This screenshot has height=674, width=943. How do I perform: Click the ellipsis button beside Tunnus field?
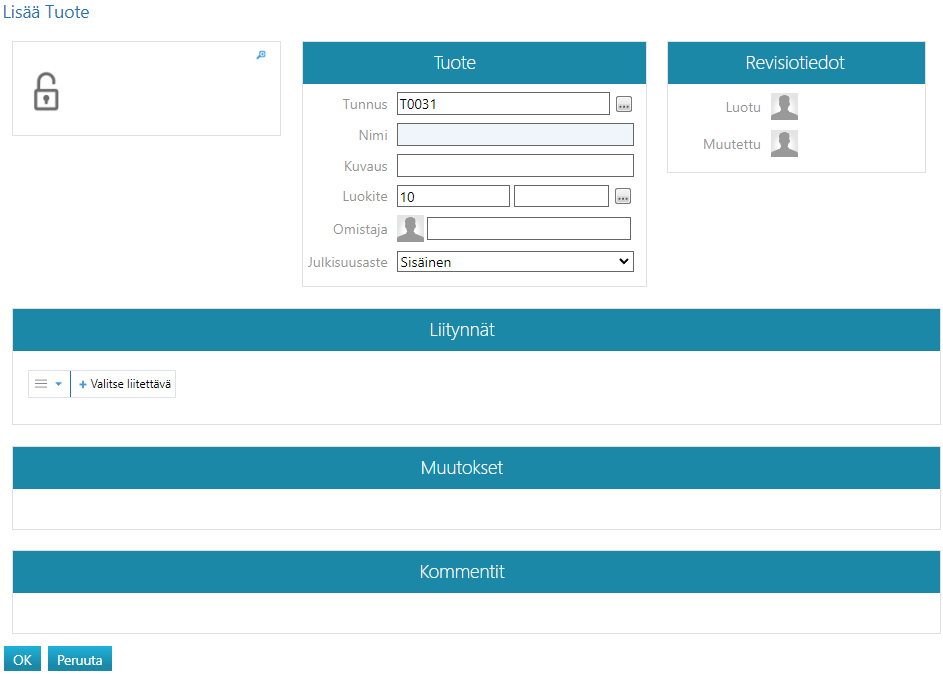click(x=624, y=104)
